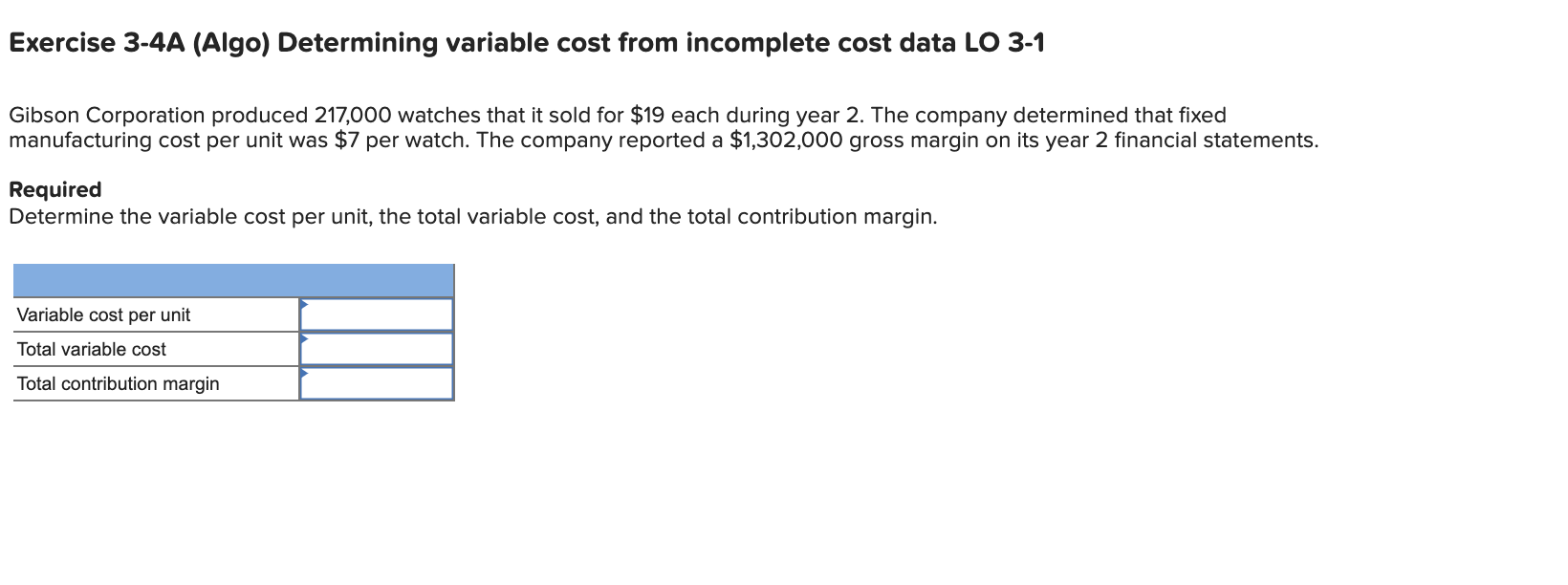1568x585 pixels.
Task: Select the Total variable cost row label
Action: 91,349
